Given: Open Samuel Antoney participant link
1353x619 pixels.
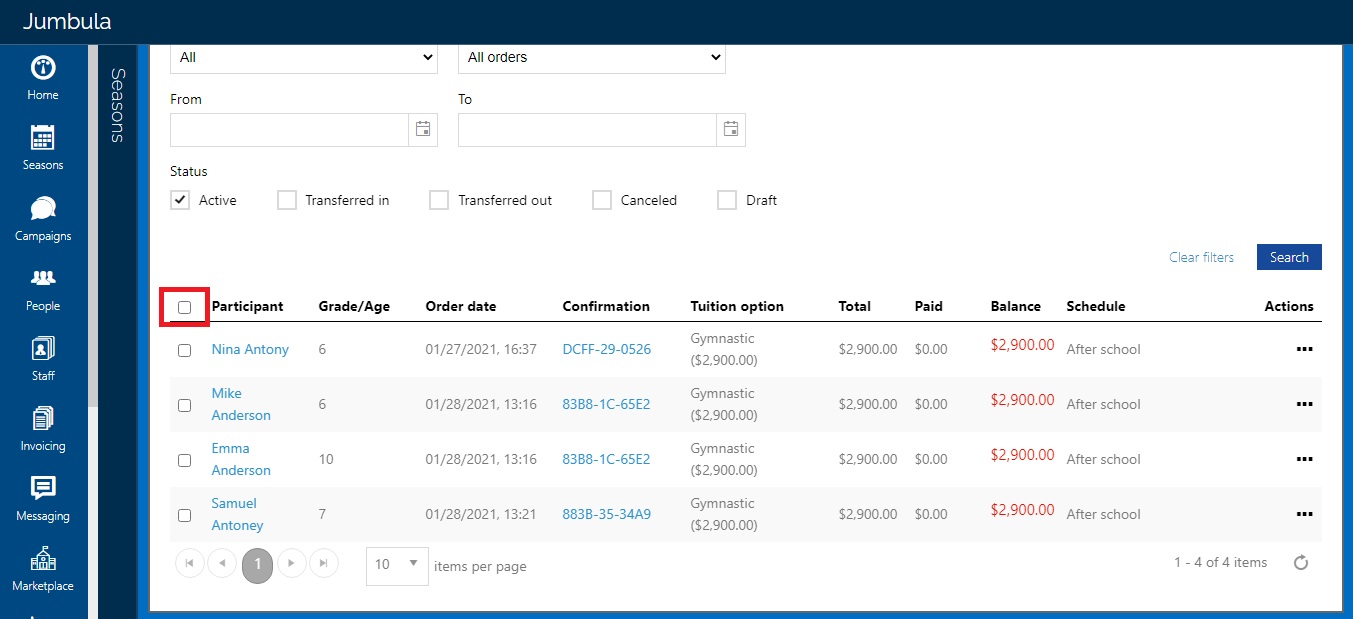Looking at the screenshot, I should tap(237, 514).
